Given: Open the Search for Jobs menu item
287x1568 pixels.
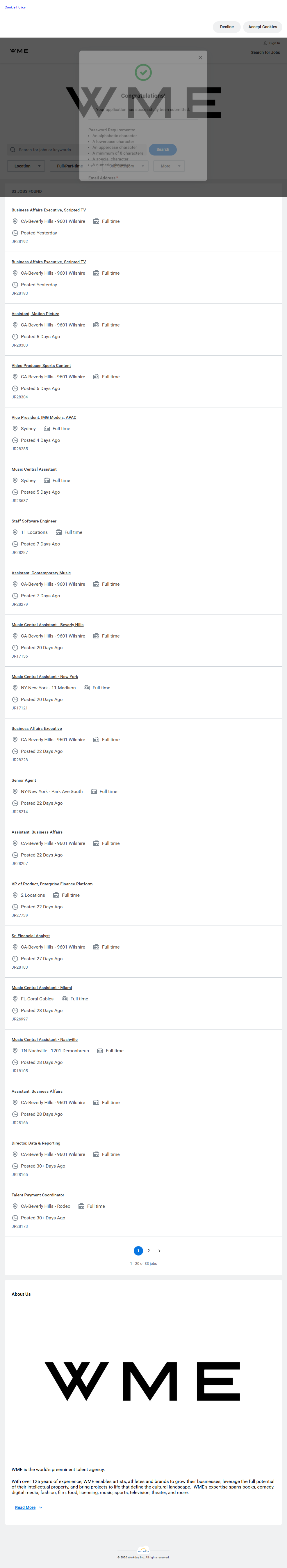Looking at the screenshot, I should pyautogui.click(x=265, y=52).
